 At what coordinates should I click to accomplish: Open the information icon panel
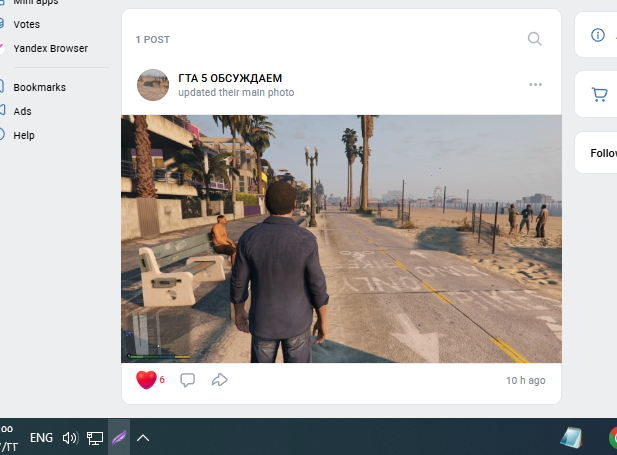point(598,35)
